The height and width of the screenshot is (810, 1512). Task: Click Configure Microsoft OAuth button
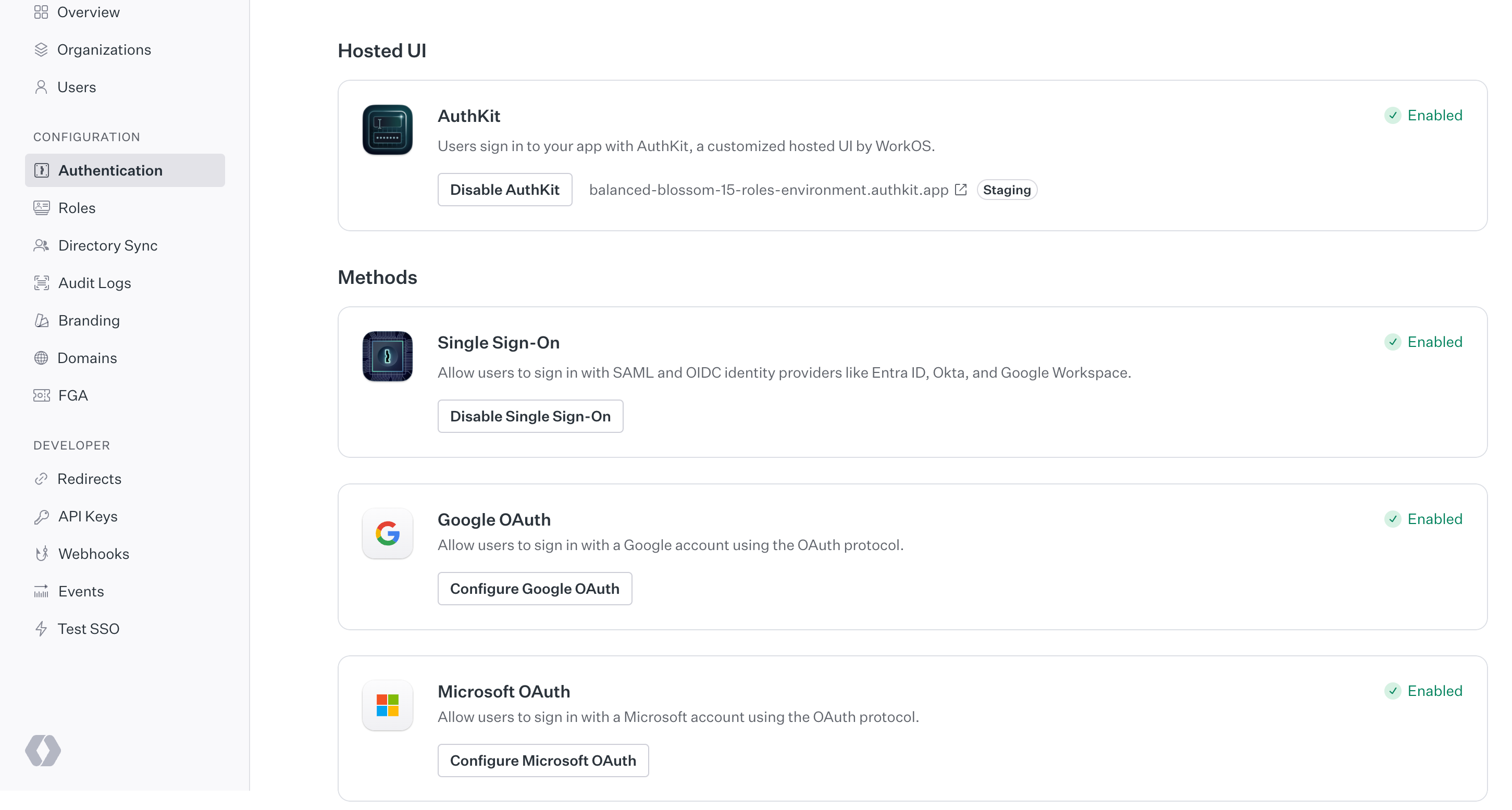click(x=543, y=761)
